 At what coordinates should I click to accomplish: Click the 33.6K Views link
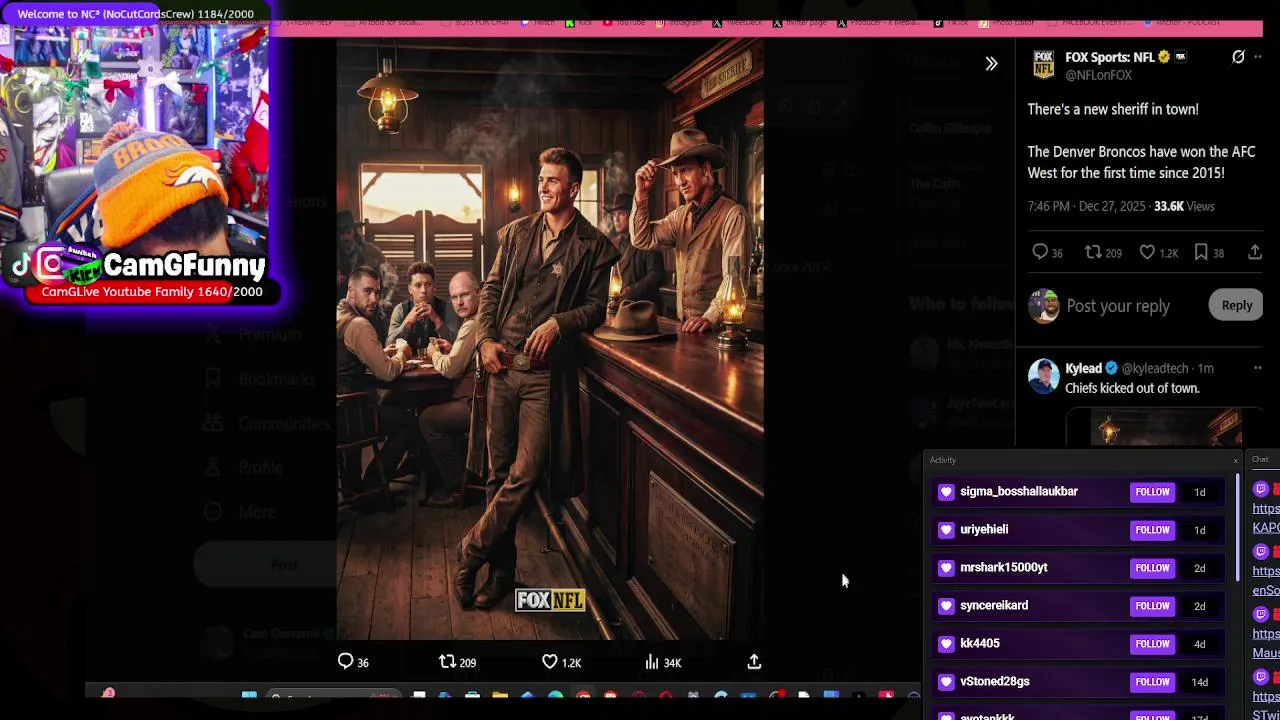[x=1184, y=206]
